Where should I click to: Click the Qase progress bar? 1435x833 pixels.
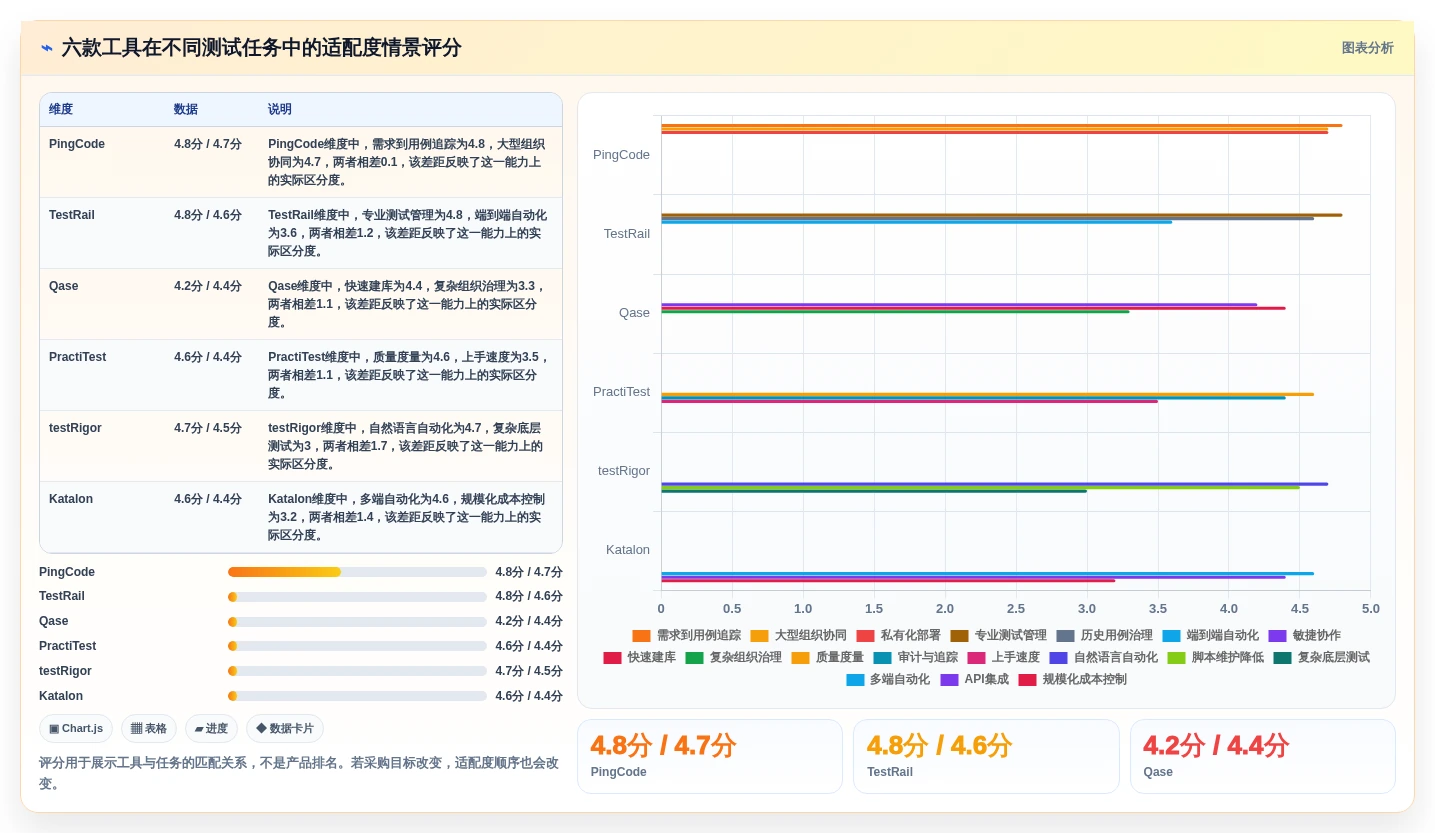tap(357, 622)
